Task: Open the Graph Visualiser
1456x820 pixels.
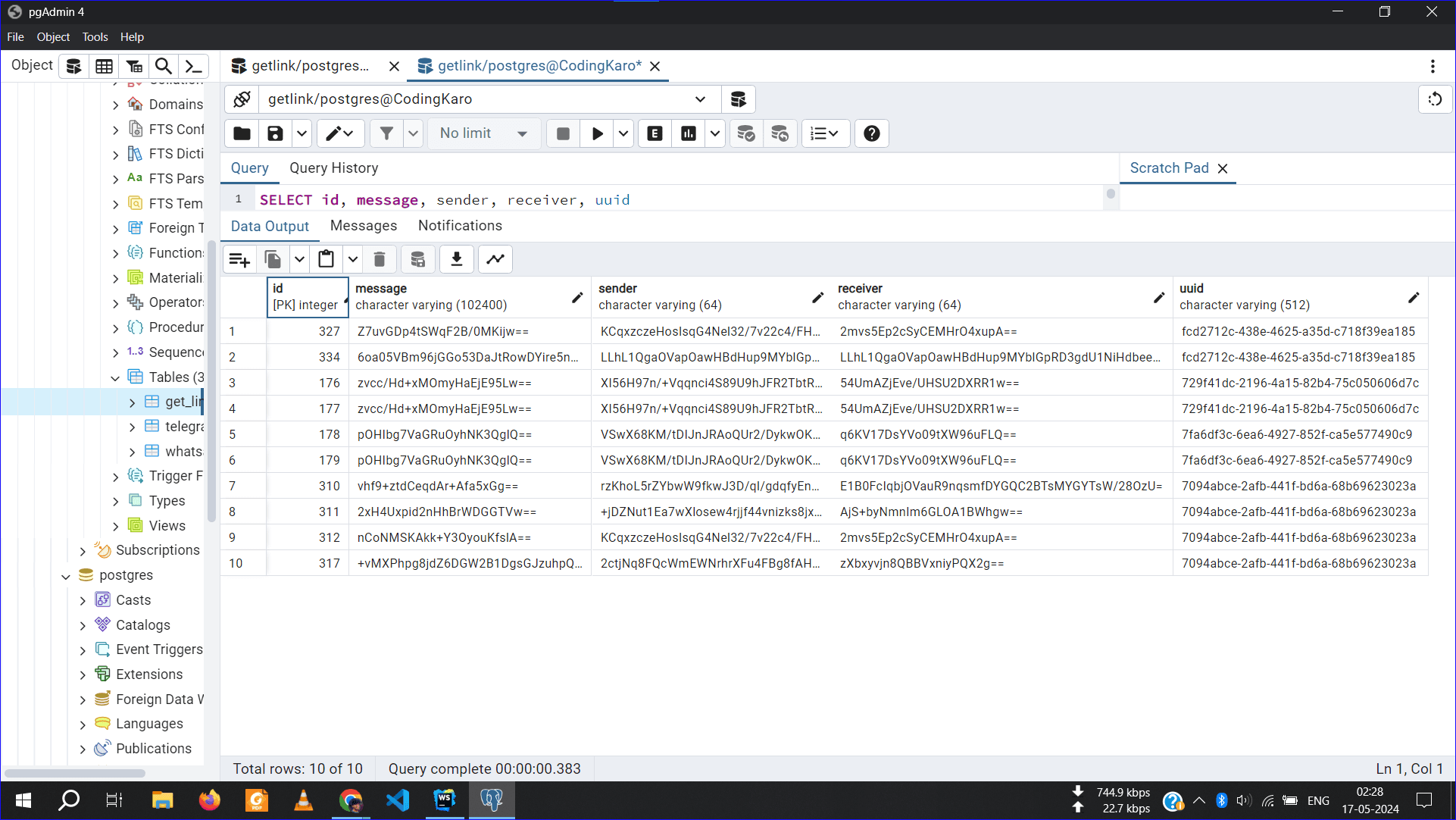Action: pos(495,258)
